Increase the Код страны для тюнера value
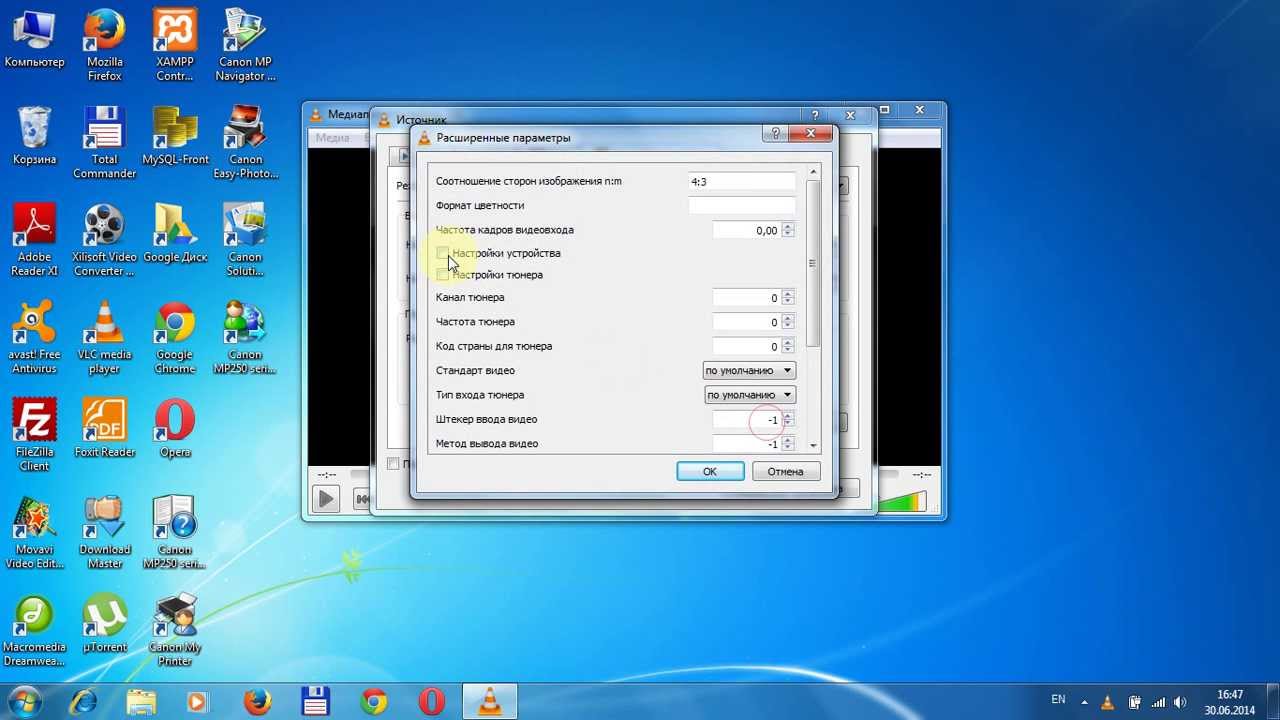Image resolution: width=1280 pixels, height=720 pixels. [x=788, y=343]
